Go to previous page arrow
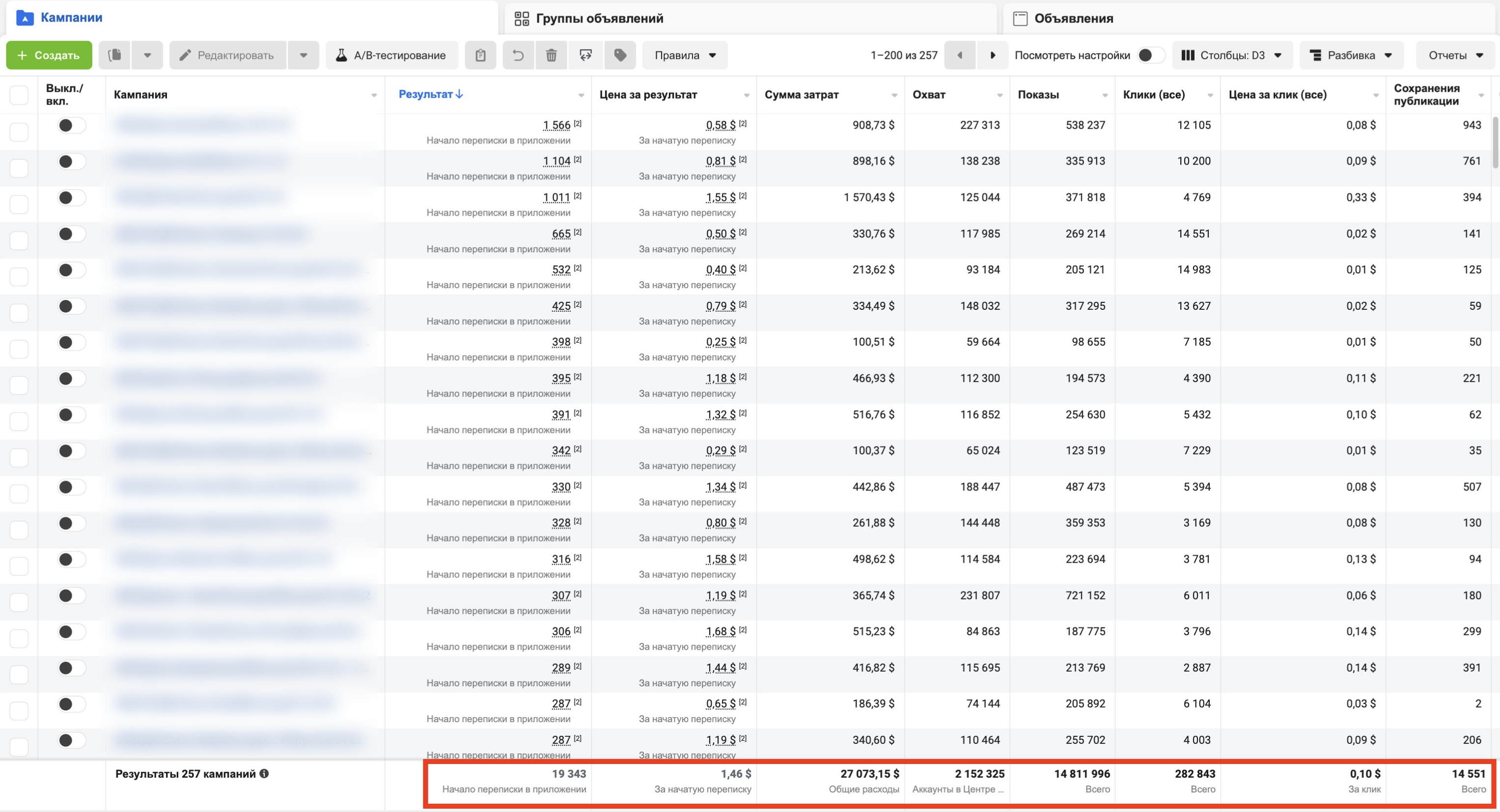The height and width of the screenshot is (812, 1500). pos(960,55)
